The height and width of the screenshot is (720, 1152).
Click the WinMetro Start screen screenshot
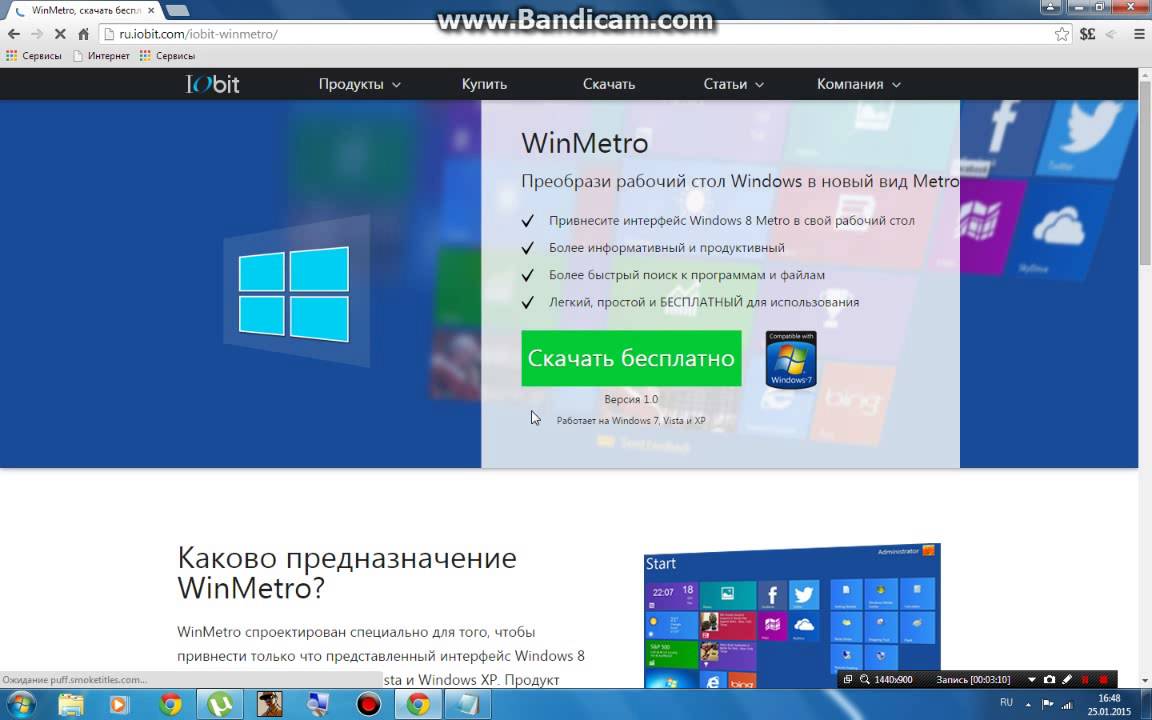(x=792, y=616)
